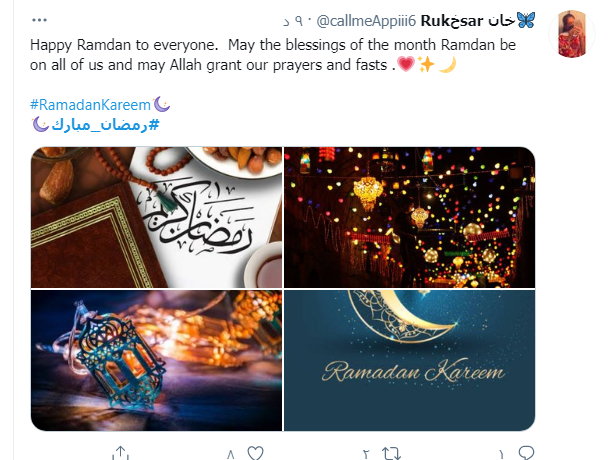Click the share upload icon
The height and width of the screenshot is (460, 612).
[x=120, y=453]
